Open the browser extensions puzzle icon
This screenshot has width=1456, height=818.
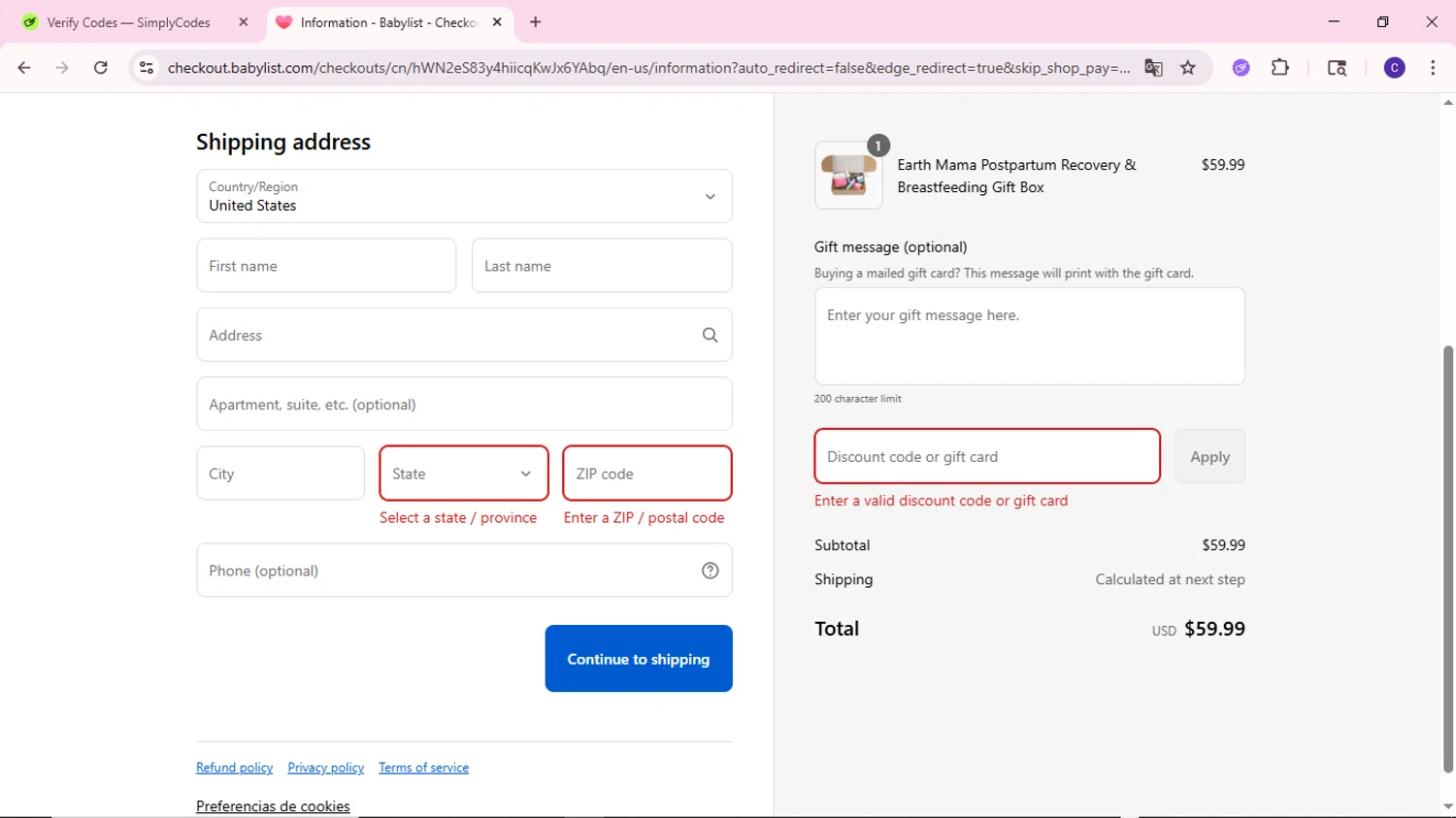coord(1280,68)
